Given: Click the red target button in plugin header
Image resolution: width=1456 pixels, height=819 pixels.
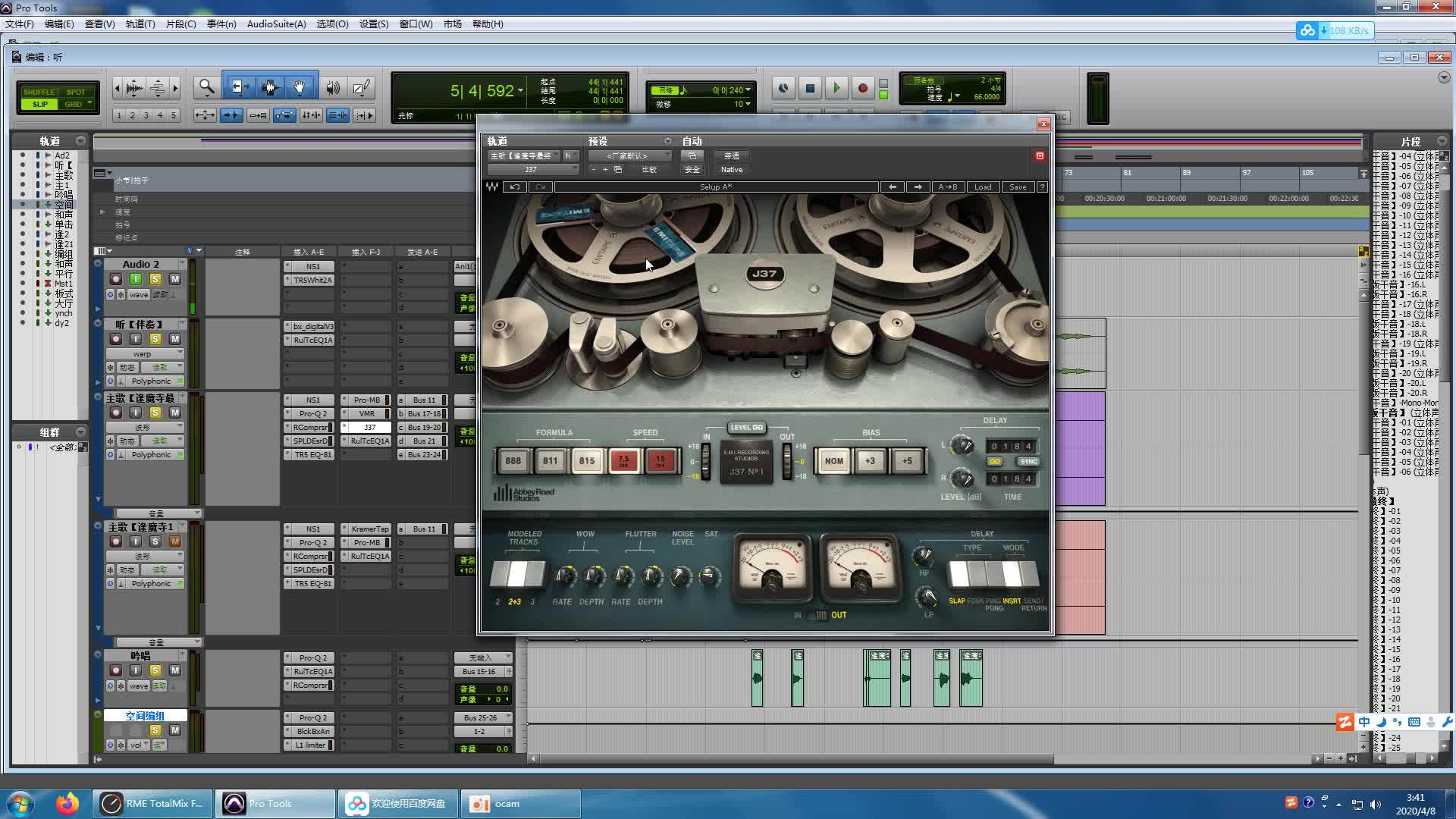Looking at the screenshot, I should [x=1040, y=155].
